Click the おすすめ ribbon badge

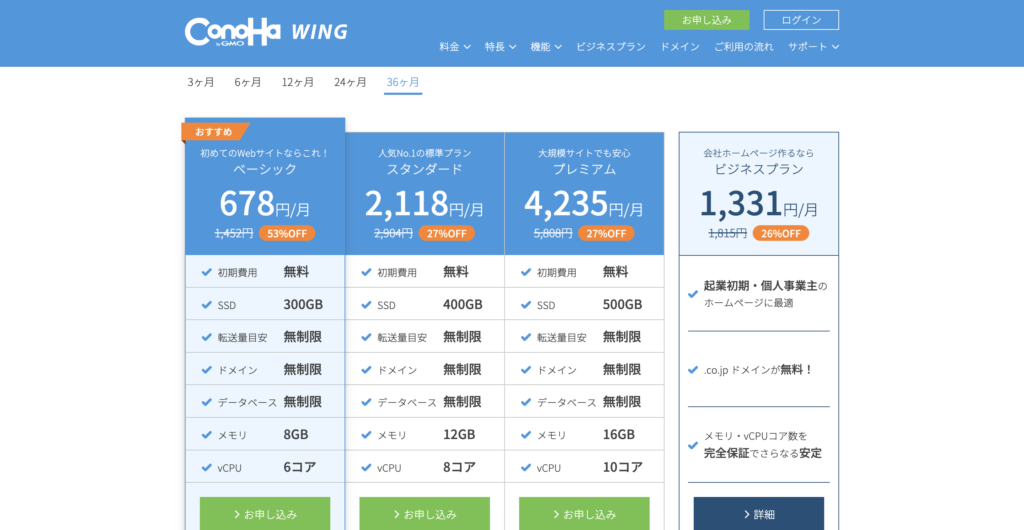pyautogui.click(x=214, y=132)
